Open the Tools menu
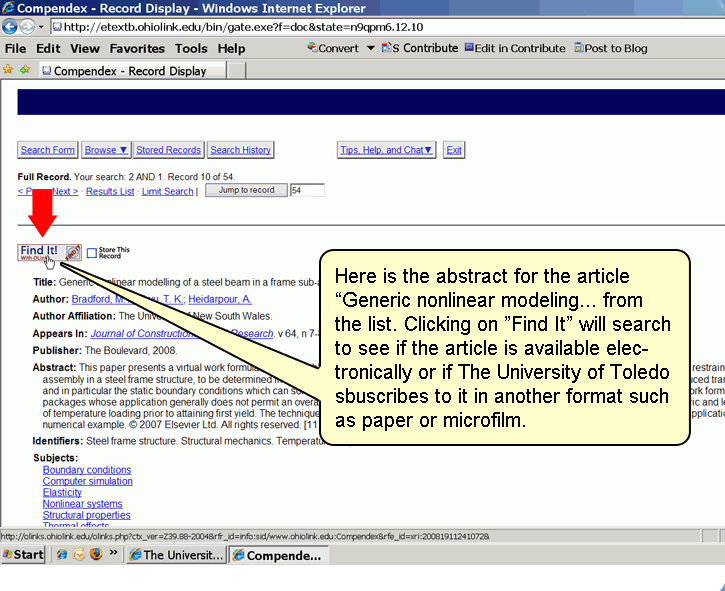 click(x=191, y=48)
